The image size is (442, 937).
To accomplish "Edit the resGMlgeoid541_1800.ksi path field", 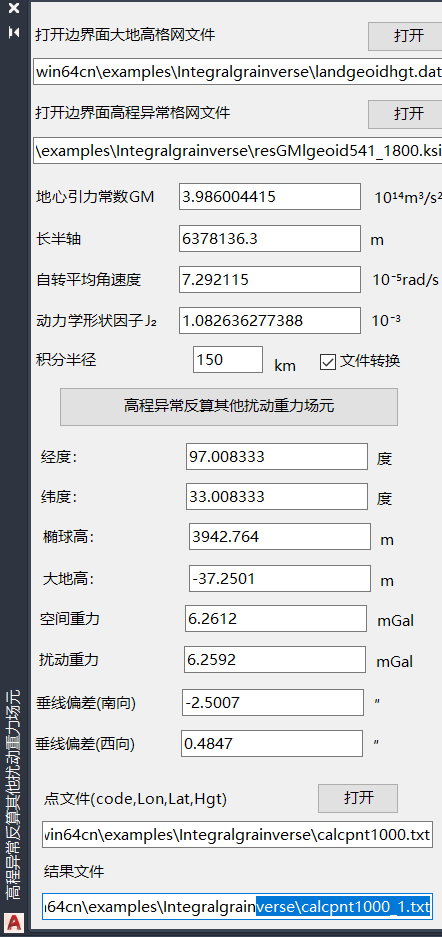I will point(238,151).
